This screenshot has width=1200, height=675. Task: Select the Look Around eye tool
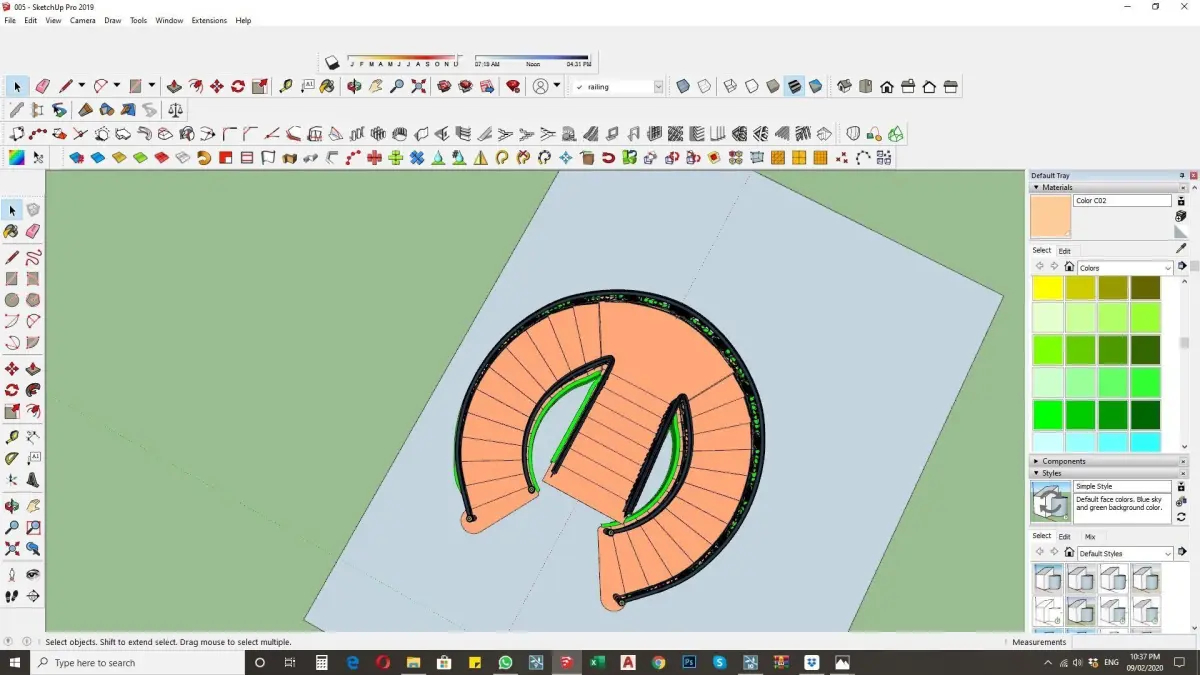click(33, 575)
